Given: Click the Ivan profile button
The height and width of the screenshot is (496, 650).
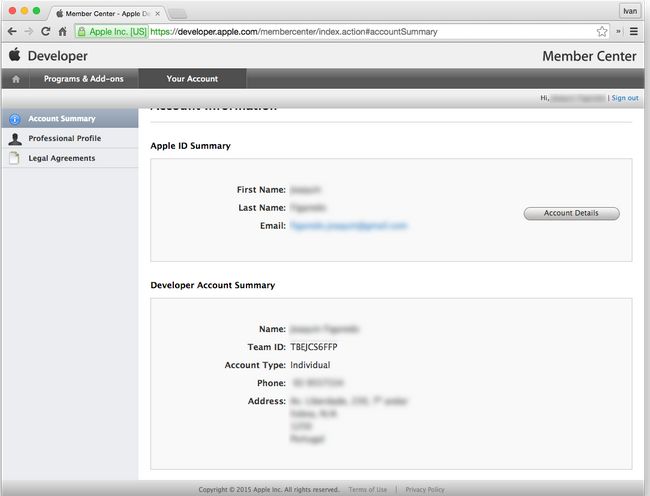Looking at the screenshot, I should click(x=630, y=11).
